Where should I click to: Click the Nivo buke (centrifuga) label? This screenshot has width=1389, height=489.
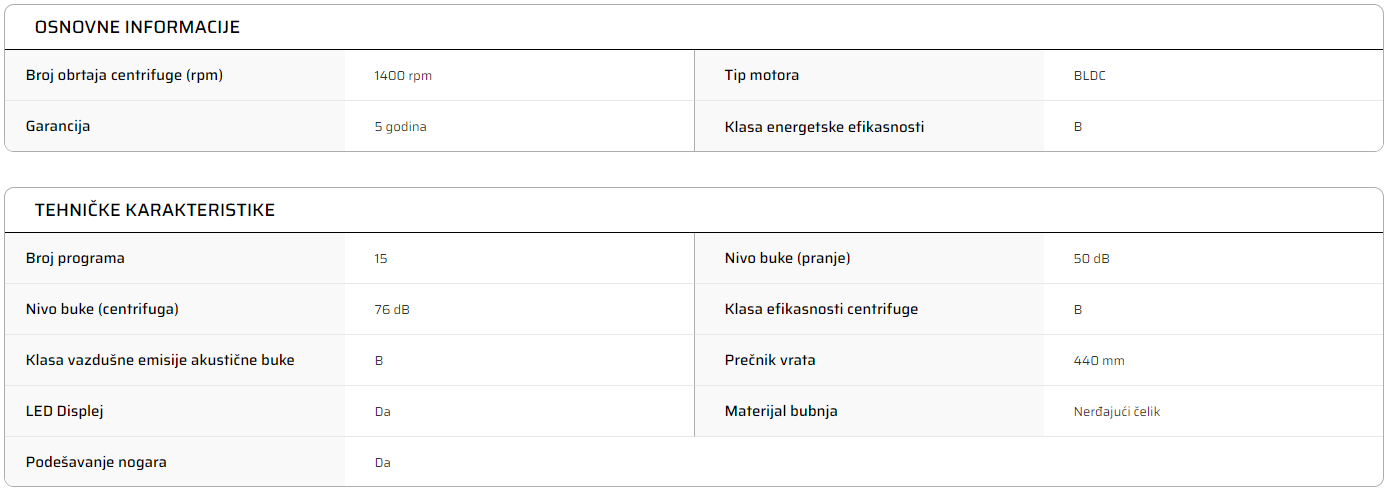102,309
